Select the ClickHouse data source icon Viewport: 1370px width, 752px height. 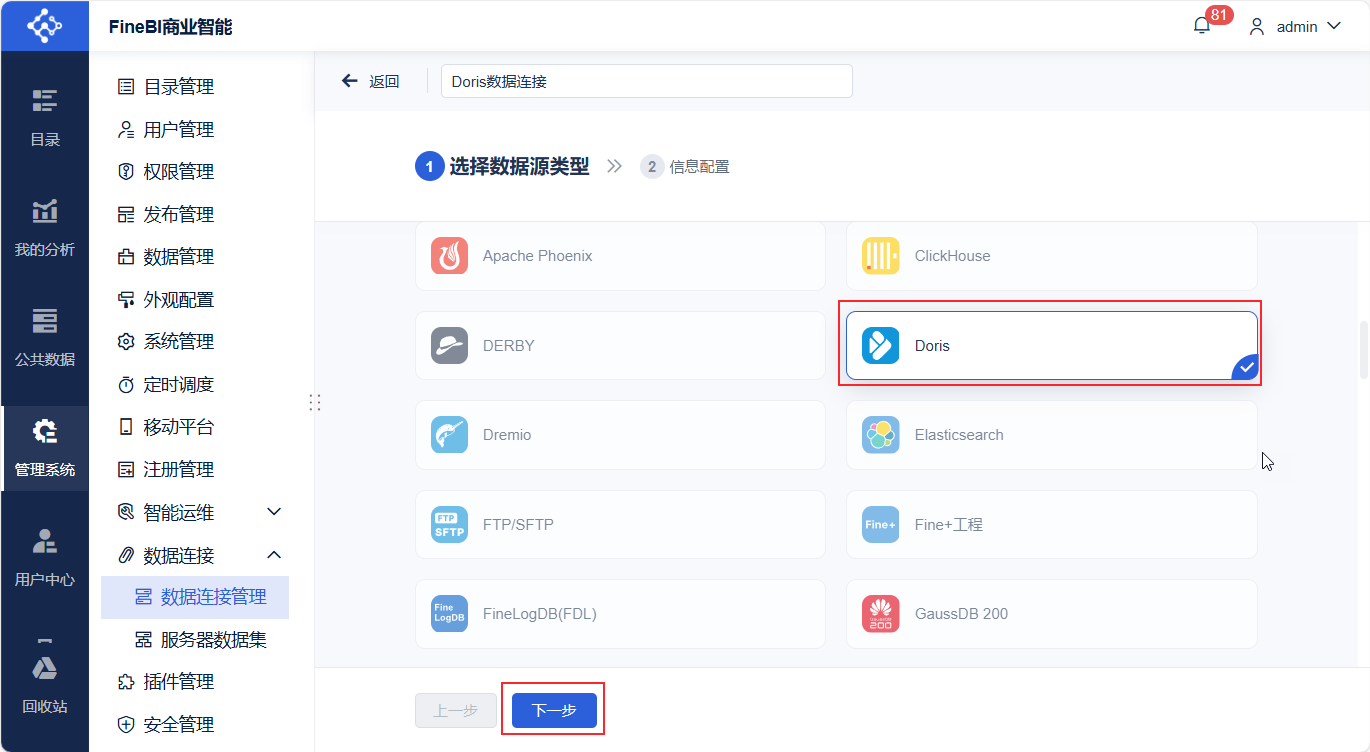coord(880,256)
